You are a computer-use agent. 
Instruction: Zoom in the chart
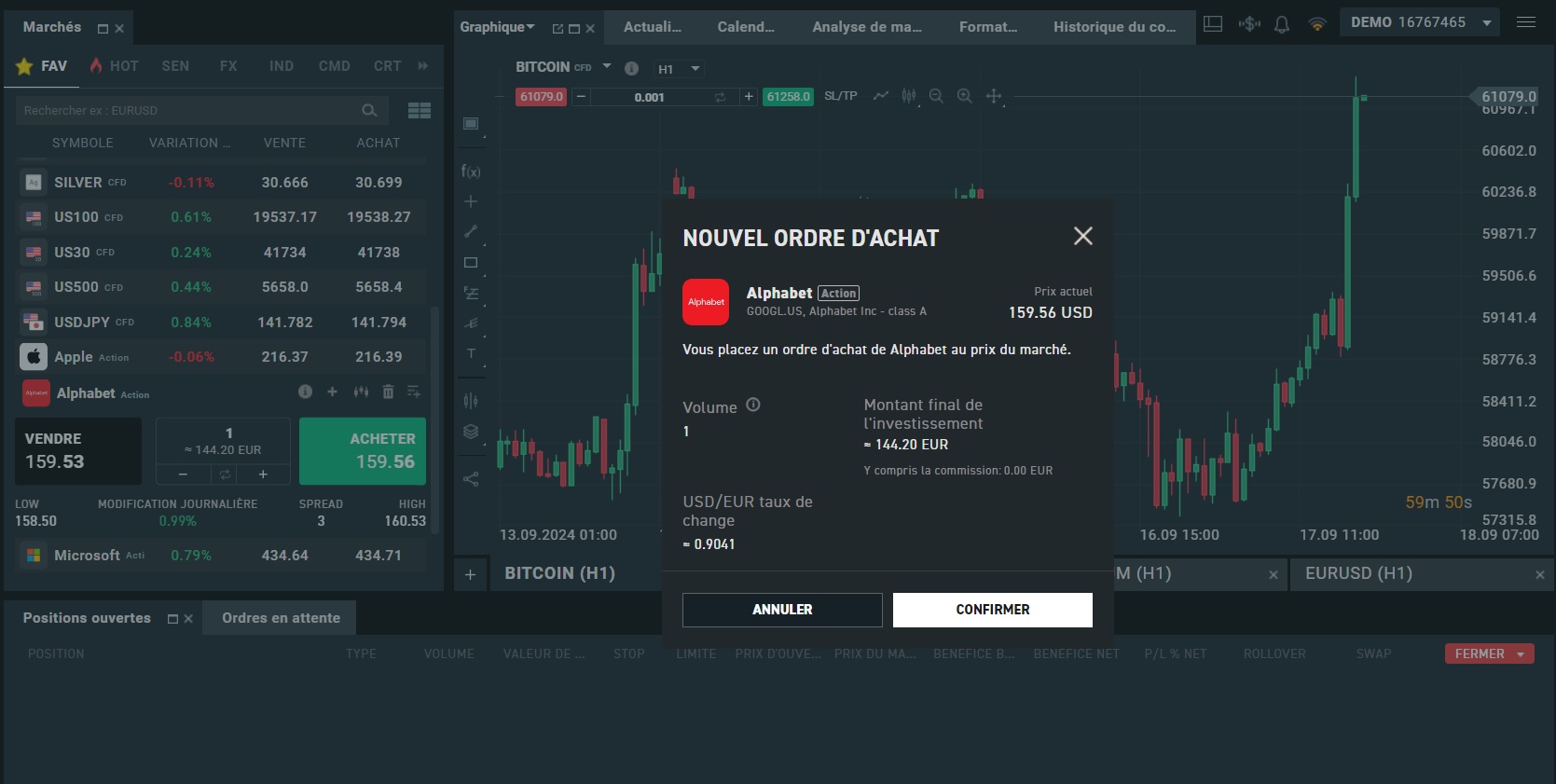pos(965,96)
